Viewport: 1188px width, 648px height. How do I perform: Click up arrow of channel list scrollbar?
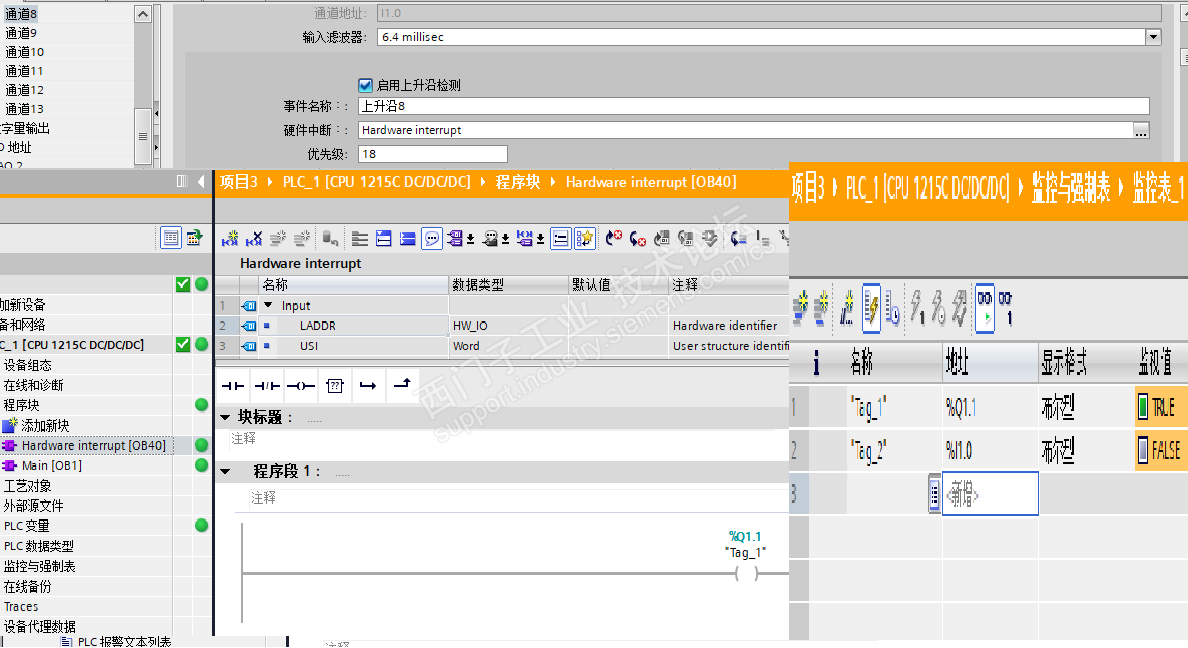tap(142, 14)
